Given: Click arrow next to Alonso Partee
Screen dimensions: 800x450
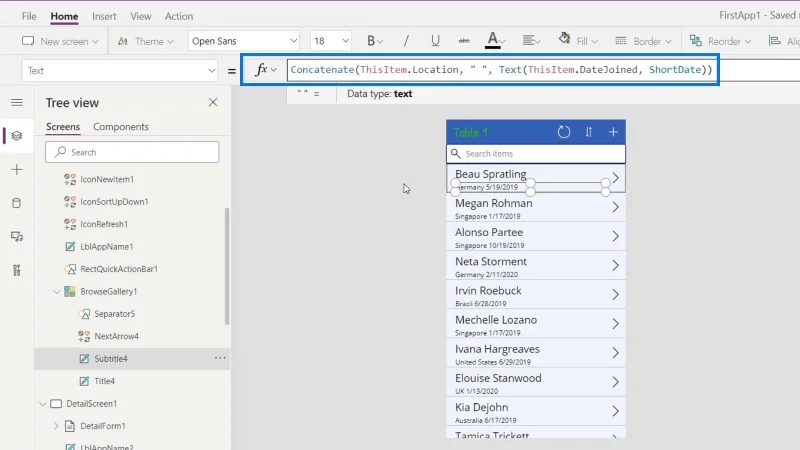Looking at the screenshot, I should click(x=615, y=236).
